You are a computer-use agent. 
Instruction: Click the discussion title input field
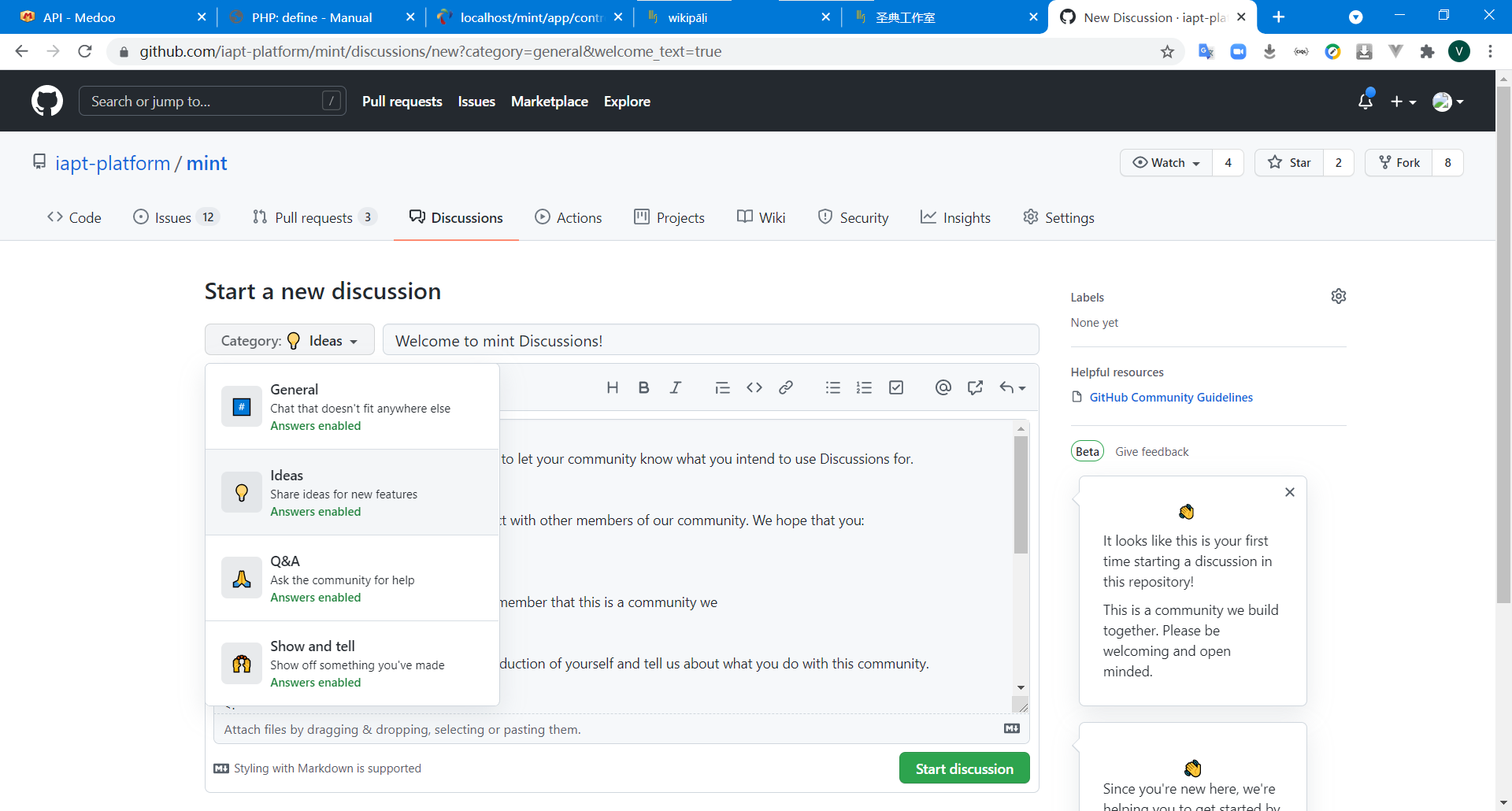[710, 340]
